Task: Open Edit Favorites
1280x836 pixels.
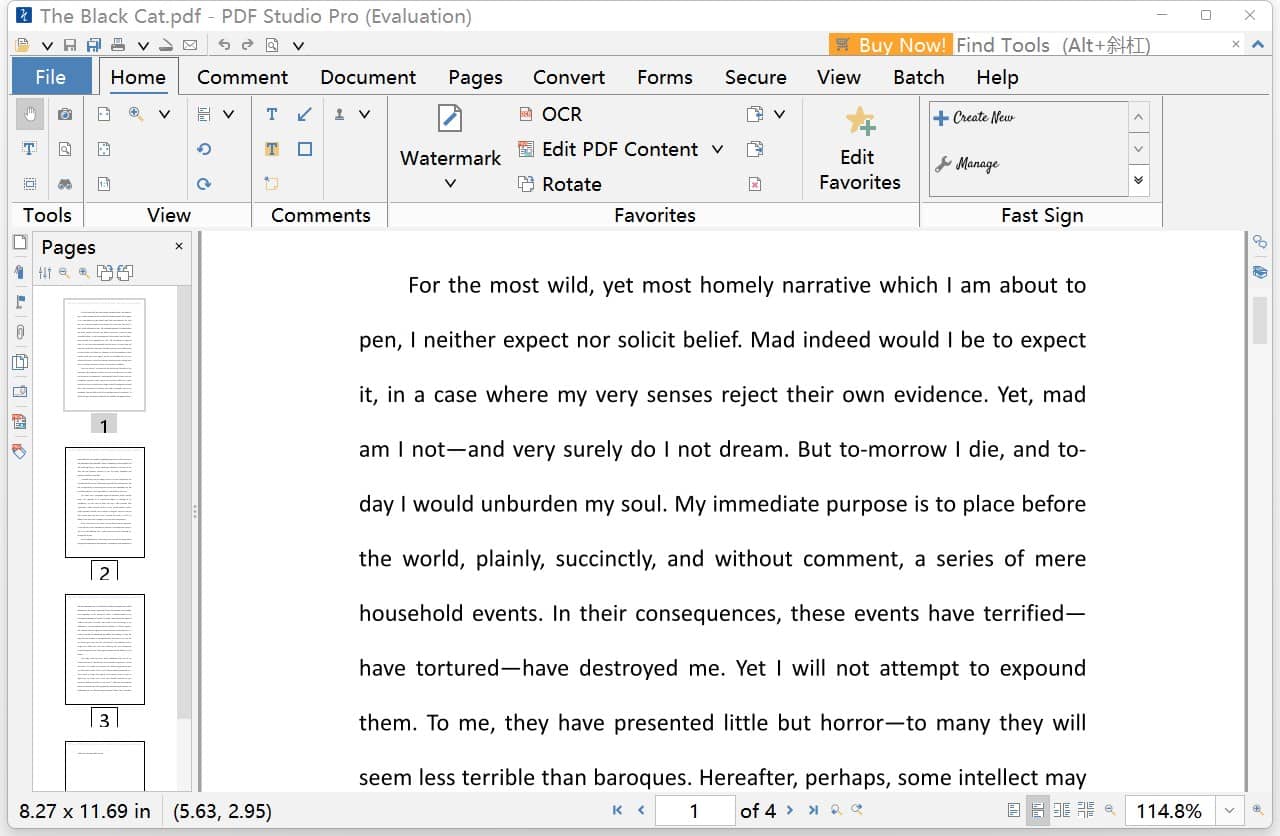Action: (860, 149)
